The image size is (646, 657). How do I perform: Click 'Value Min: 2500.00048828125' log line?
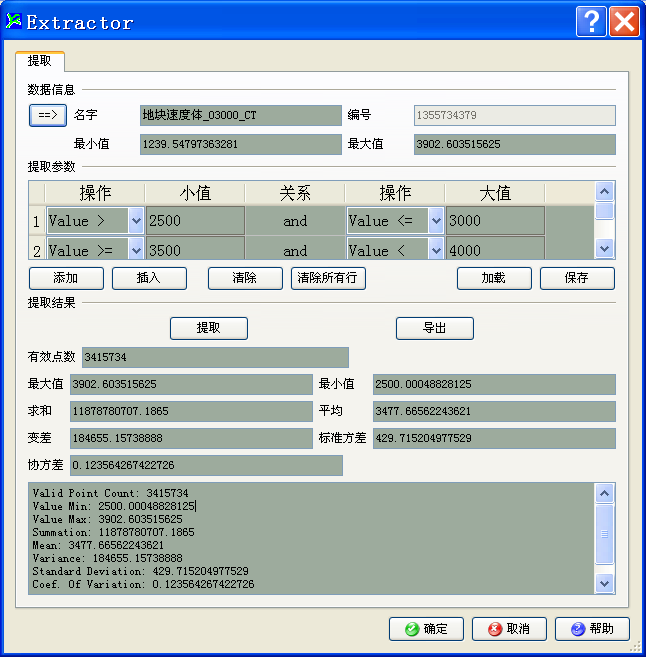(114, 506)
